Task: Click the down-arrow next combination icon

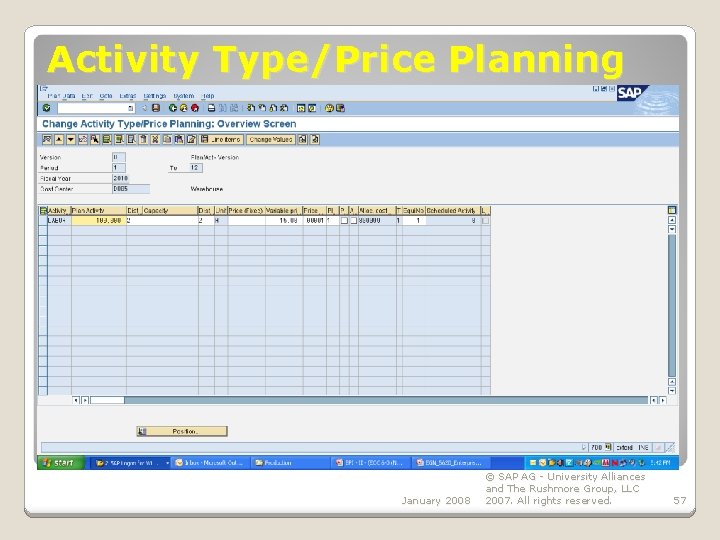Action: (71, 139)
